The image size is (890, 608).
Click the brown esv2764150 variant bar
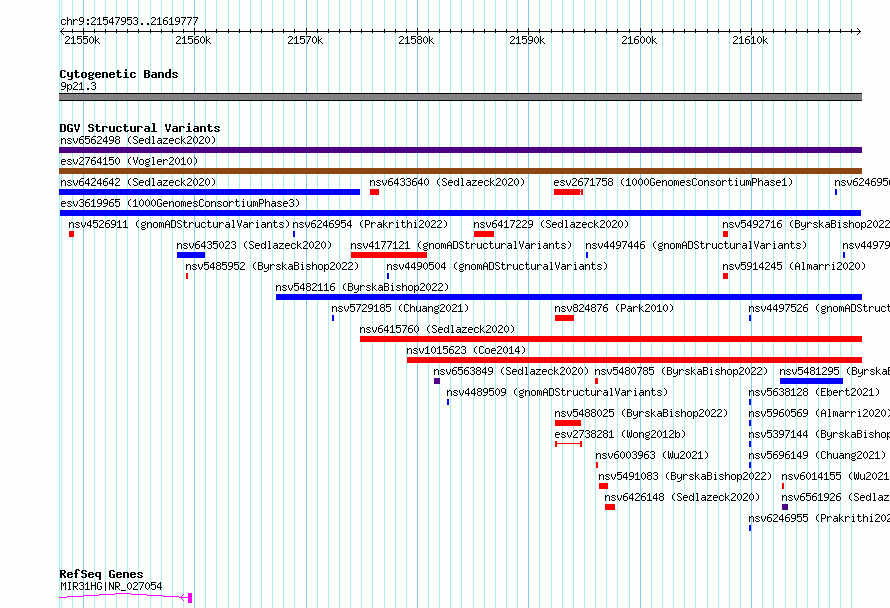(460, 171)
